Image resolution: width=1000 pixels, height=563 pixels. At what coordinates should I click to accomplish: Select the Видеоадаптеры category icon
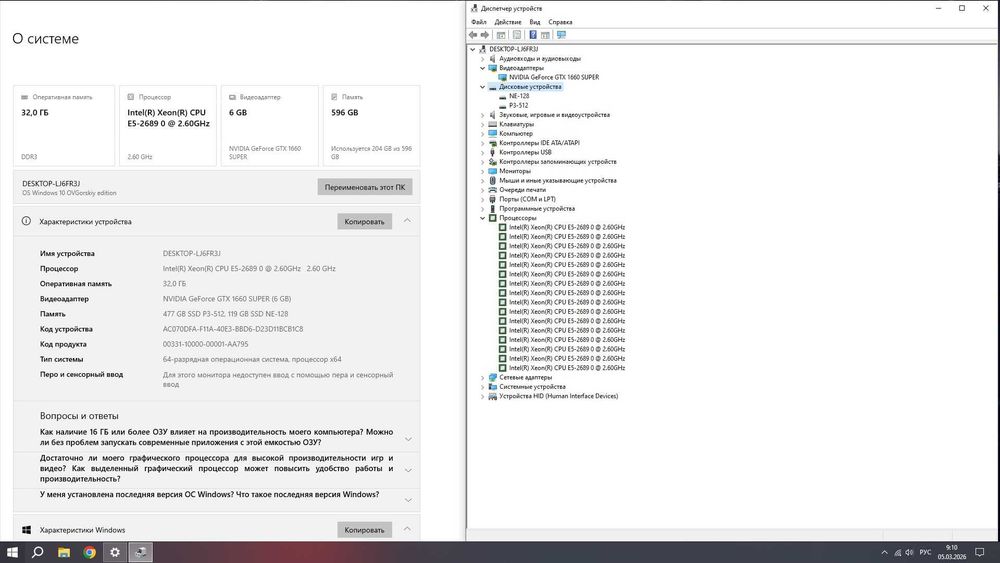click(492, 68)
